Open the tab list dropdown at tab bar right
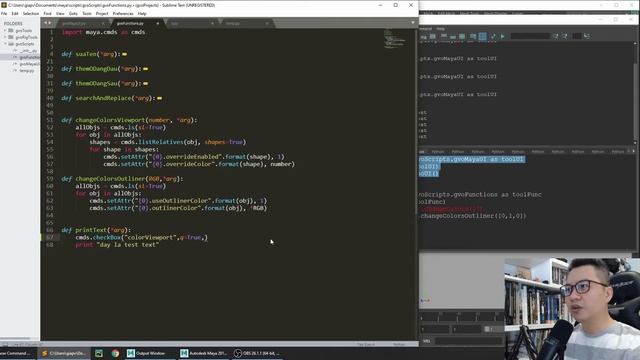640x360 pixels. click(x=413, y=23)
